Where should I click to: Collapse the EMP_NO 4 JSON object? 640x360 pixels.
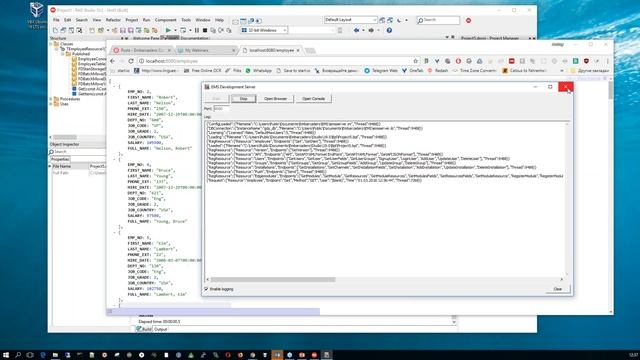coord(115,160)
